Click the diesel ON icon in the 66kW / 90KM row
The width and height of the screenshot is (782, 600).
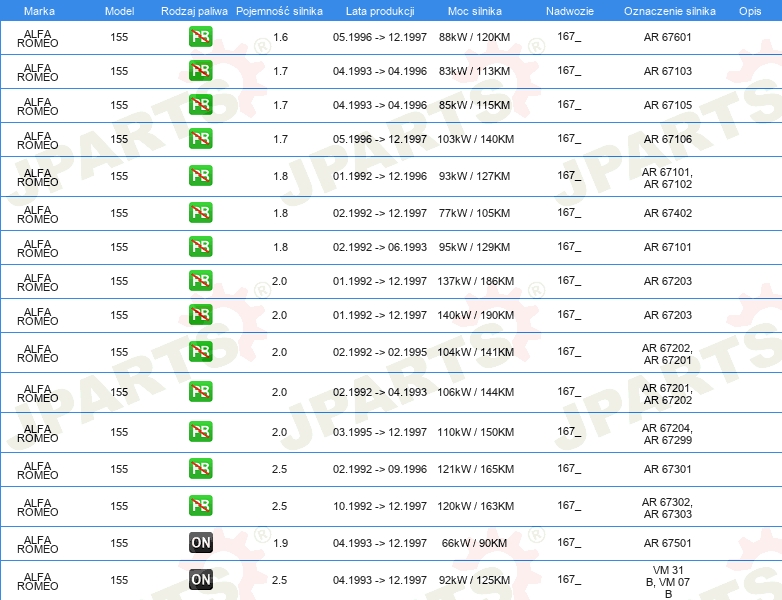[x=200, y=543]
